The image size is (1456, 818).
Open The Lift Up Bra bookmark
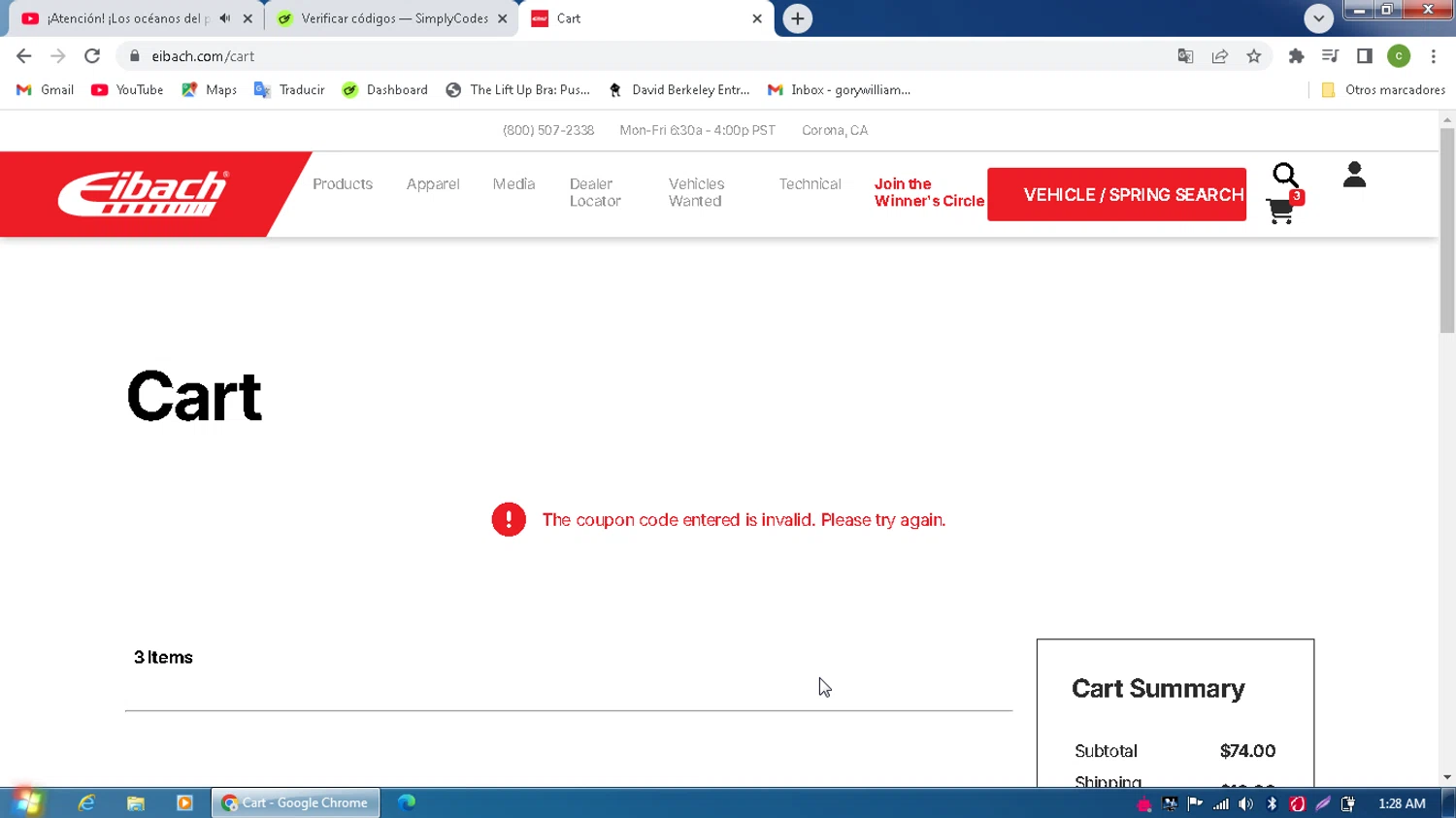point(518,89)
